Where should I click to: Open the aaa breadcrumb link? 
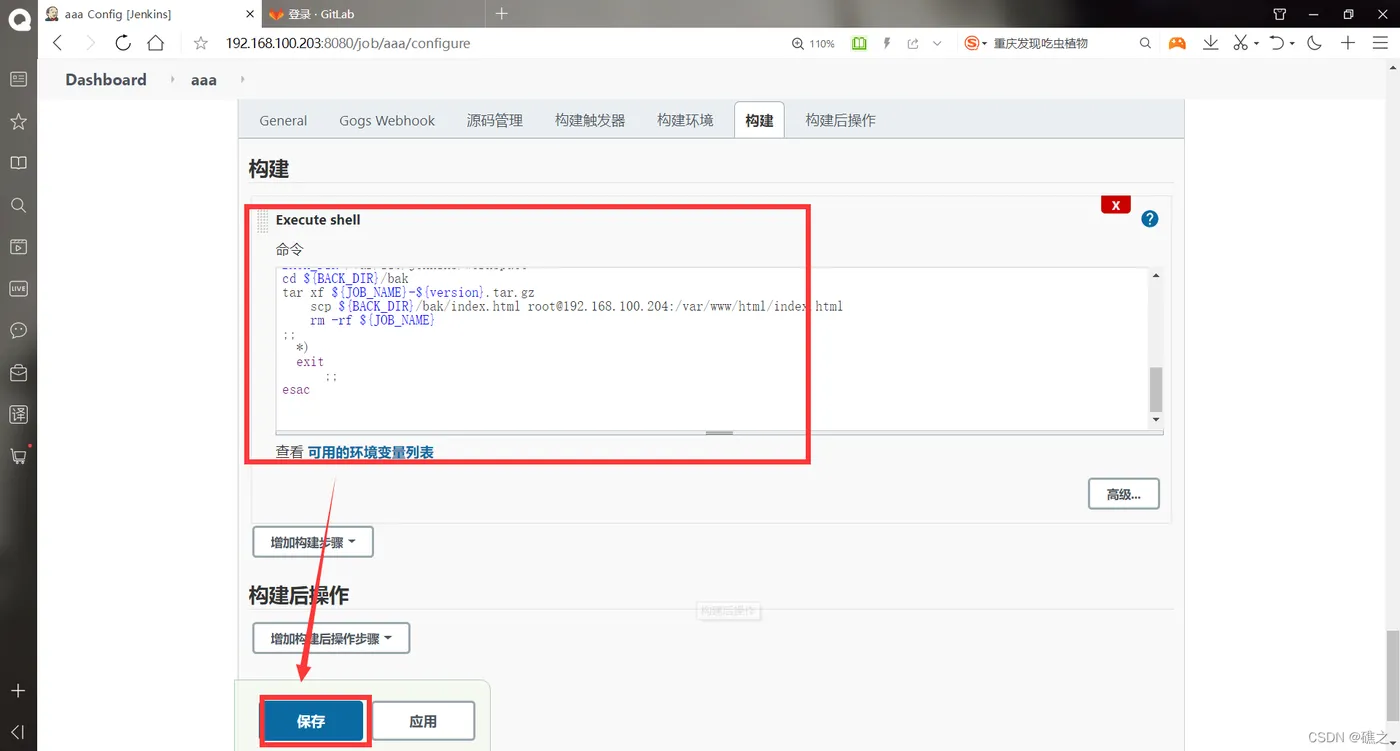point(204,79)
